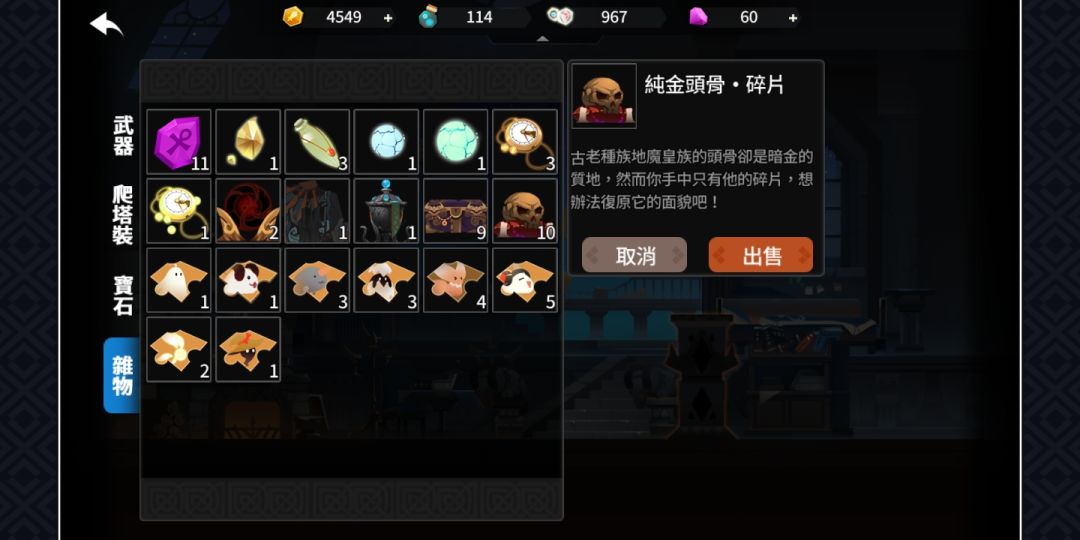Select the ghost puzzle piece item
This screenshot has width=1080, height=540.
pos(179,280)
